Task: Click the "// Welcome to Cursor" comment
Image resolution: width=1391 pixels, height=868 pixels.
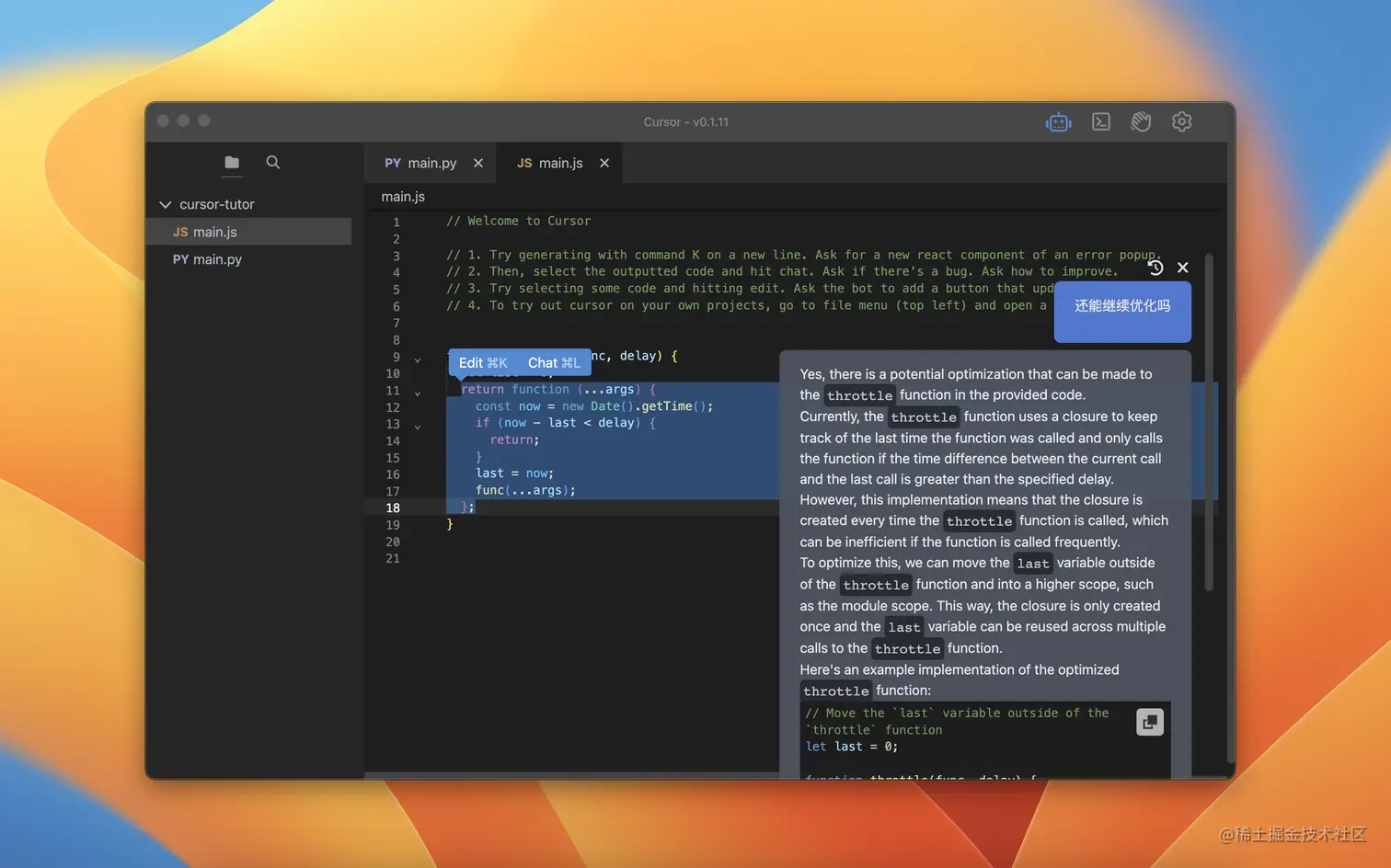Action: pos(518,221)
